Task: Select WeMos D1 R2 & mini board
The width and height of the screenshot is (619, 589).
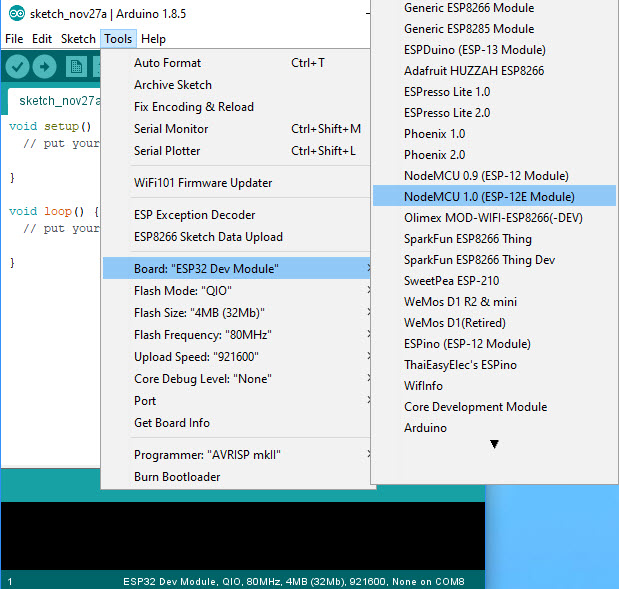Action: [494, 302]
